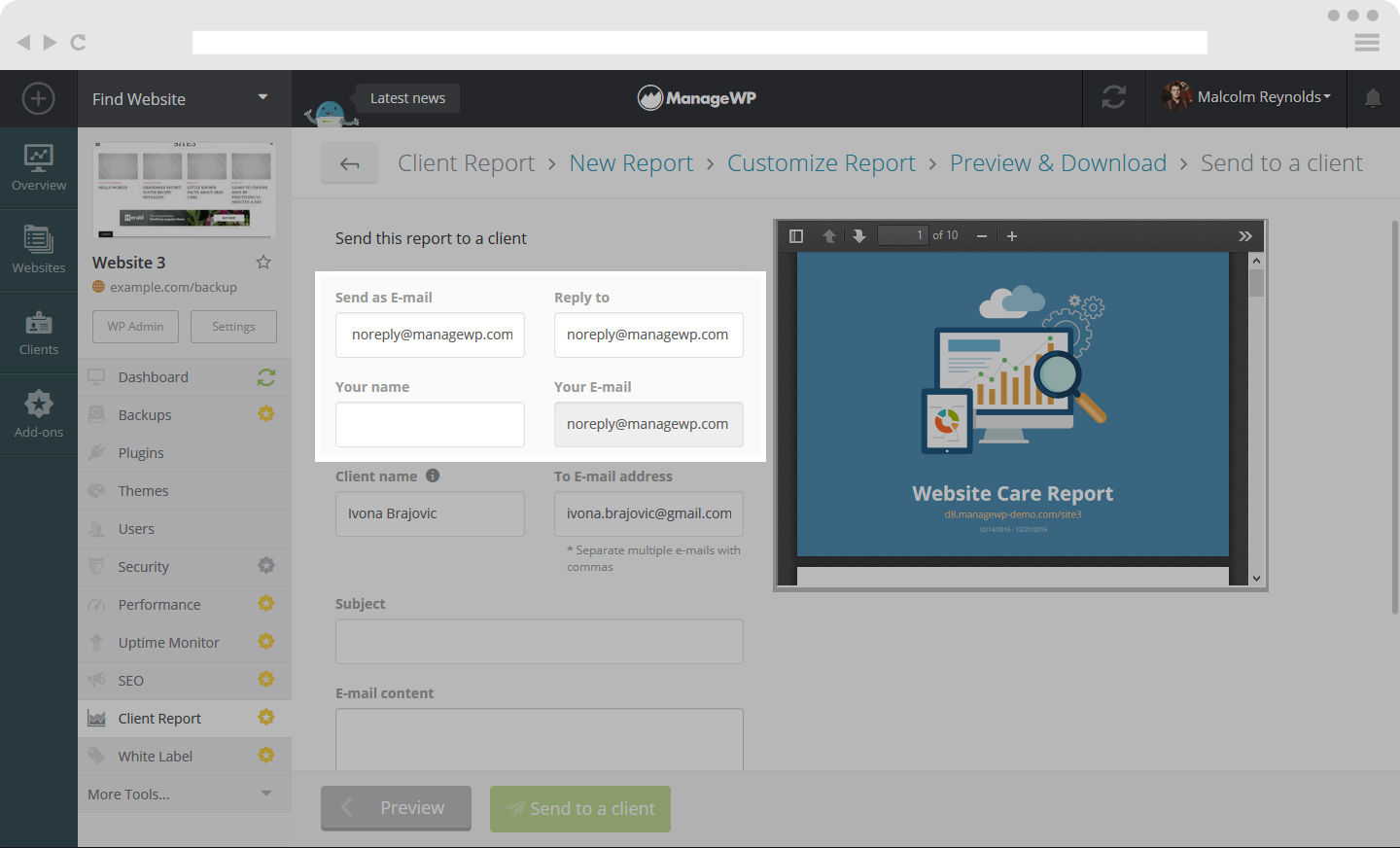Click the sync refresh icon in header
Image resolution: width=1400 pixels, height=848 pixels.
[1114, 97]
